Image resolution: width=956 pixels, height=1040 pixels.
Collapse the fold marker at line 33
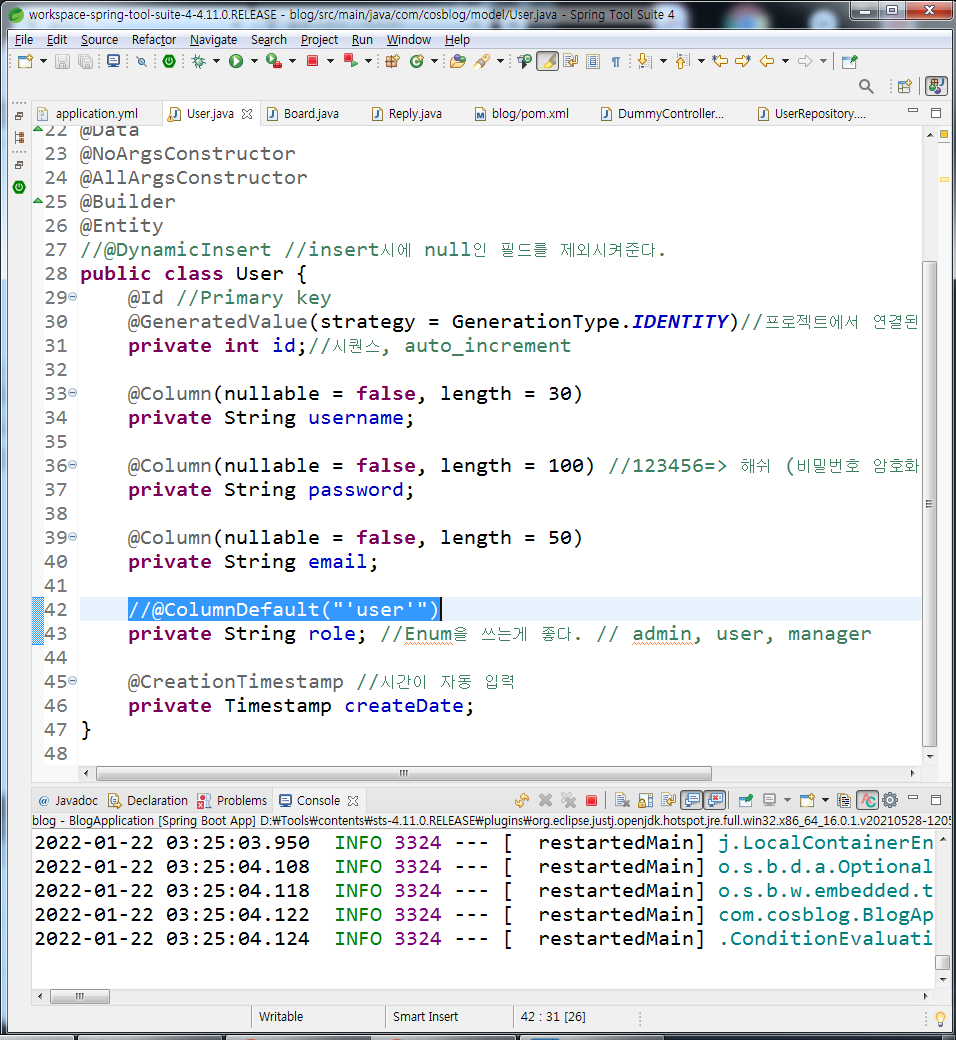pos(72,393)
